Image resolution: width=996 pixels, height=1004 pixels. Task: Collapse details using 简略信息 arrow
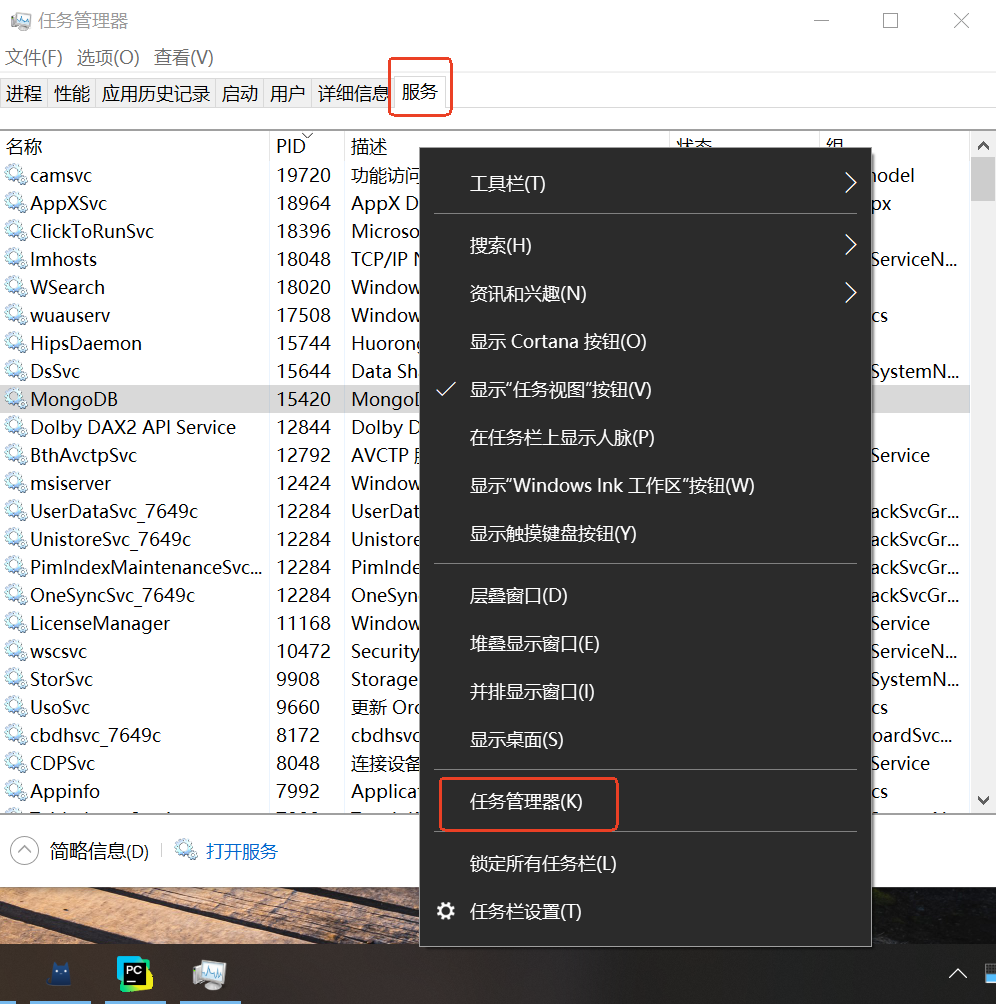(x=24, y=849)
